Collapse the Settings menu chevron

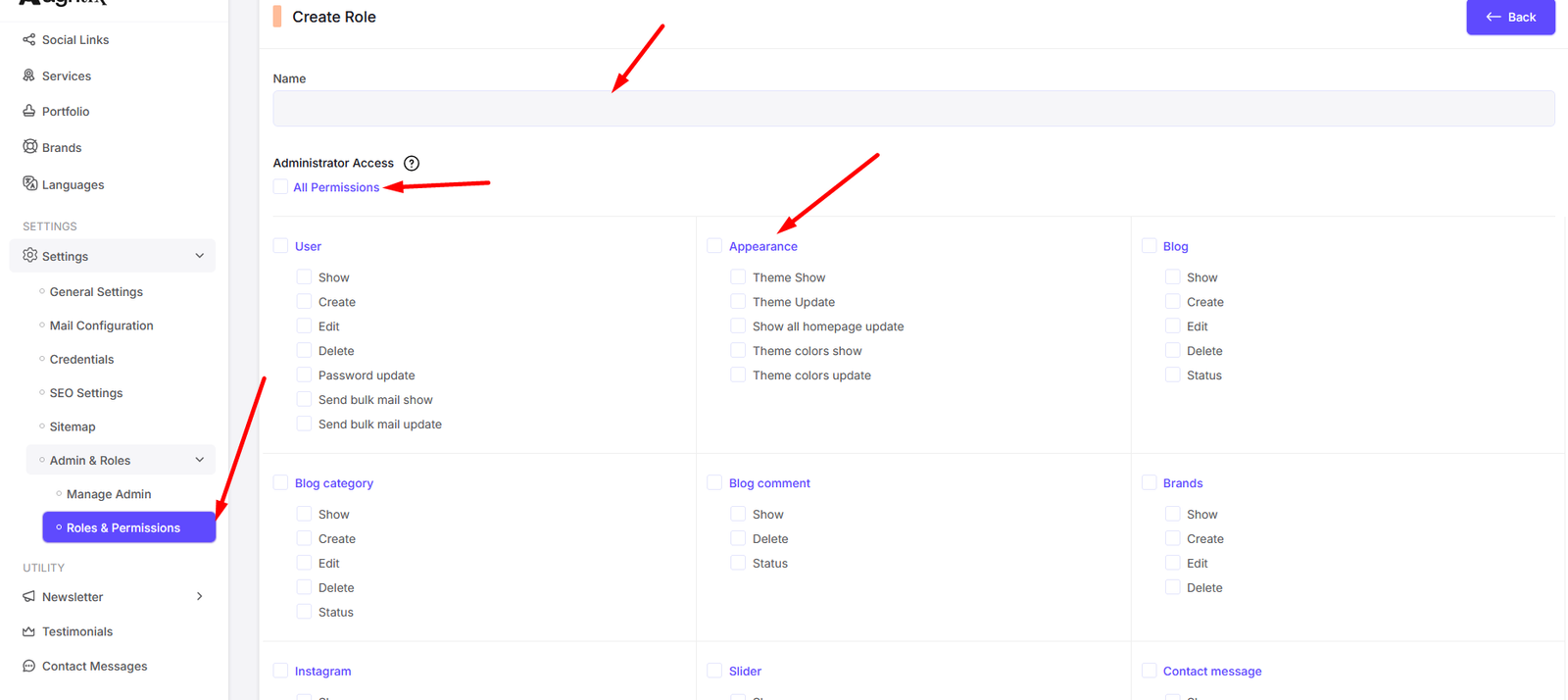point(200,256)
